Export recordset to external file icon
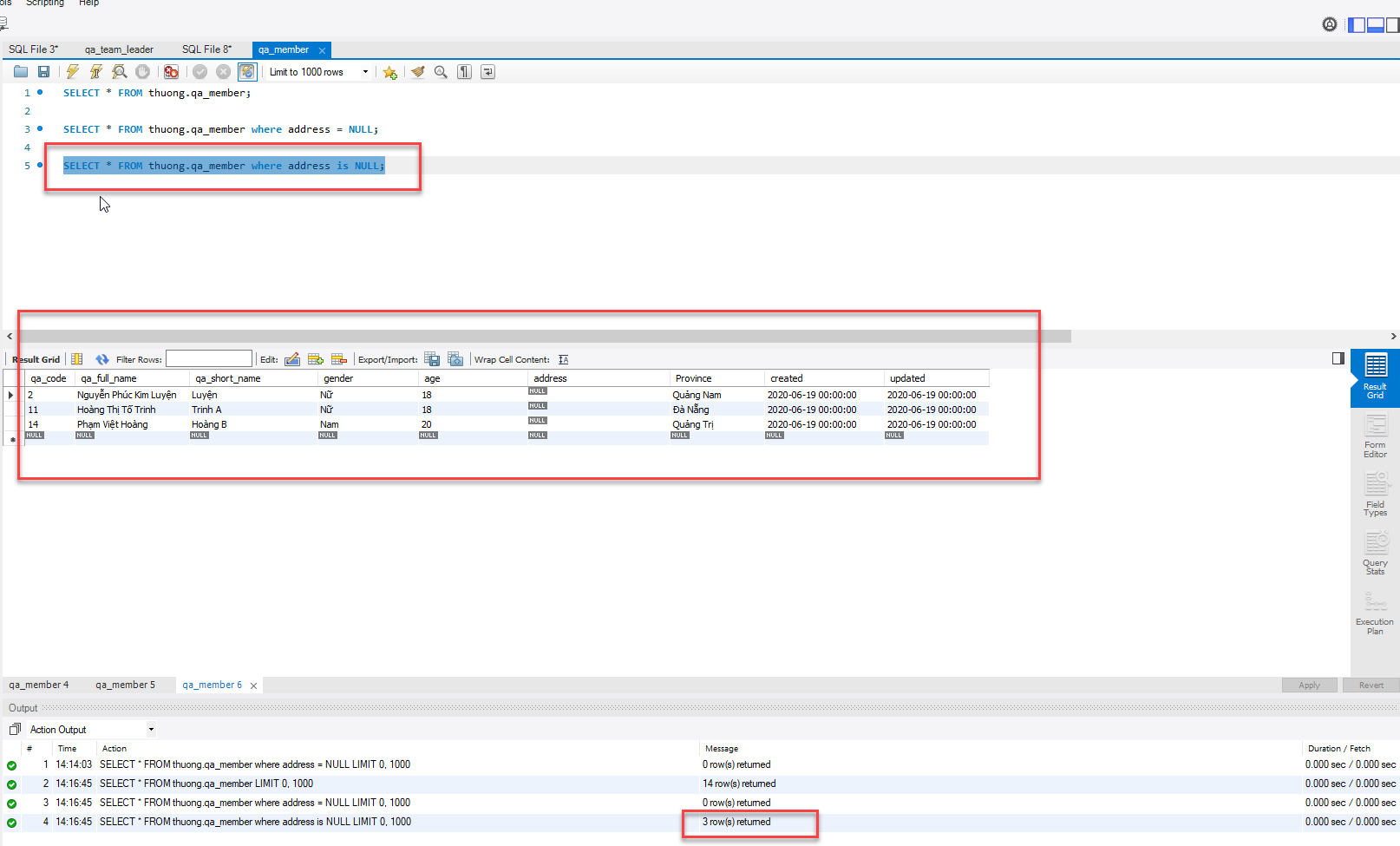 431,359
